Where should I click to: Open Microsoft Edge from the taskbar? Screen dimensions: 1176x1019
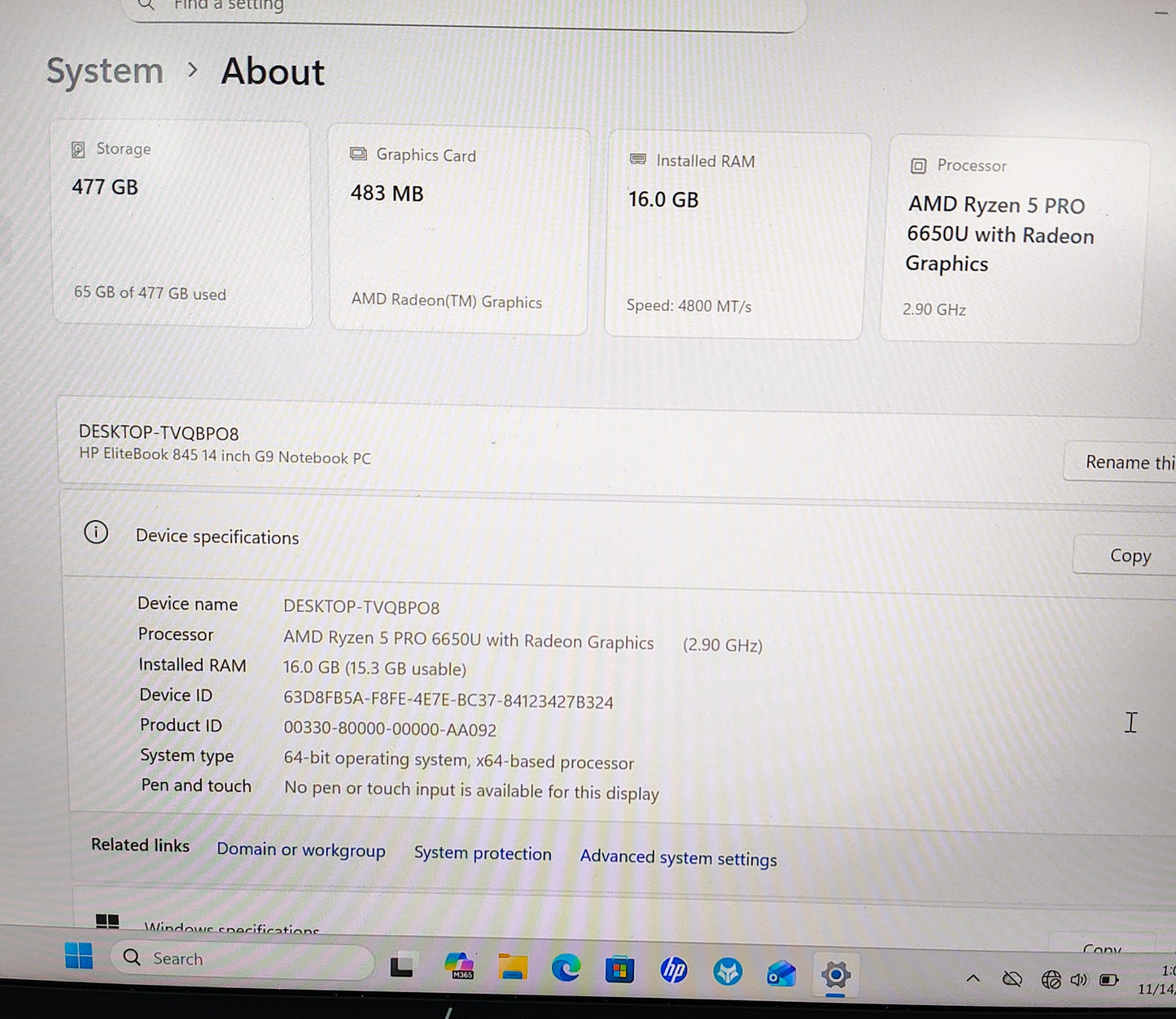point(566,969)
